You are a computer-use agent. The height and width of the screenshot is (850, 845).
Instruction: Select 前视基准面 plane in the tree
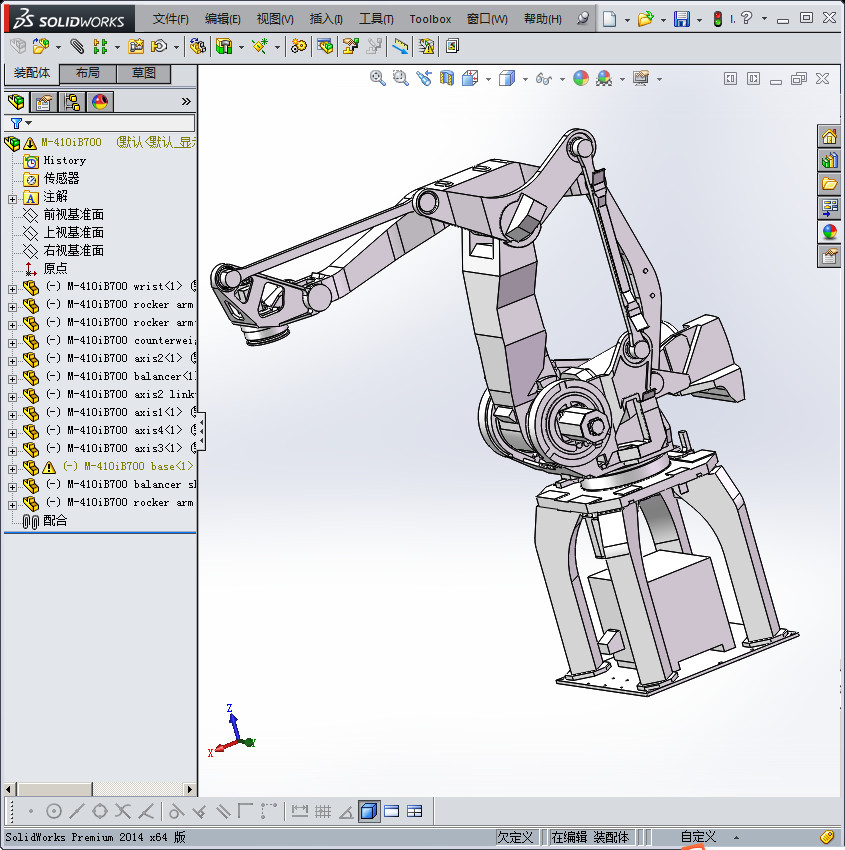point(73,215)
